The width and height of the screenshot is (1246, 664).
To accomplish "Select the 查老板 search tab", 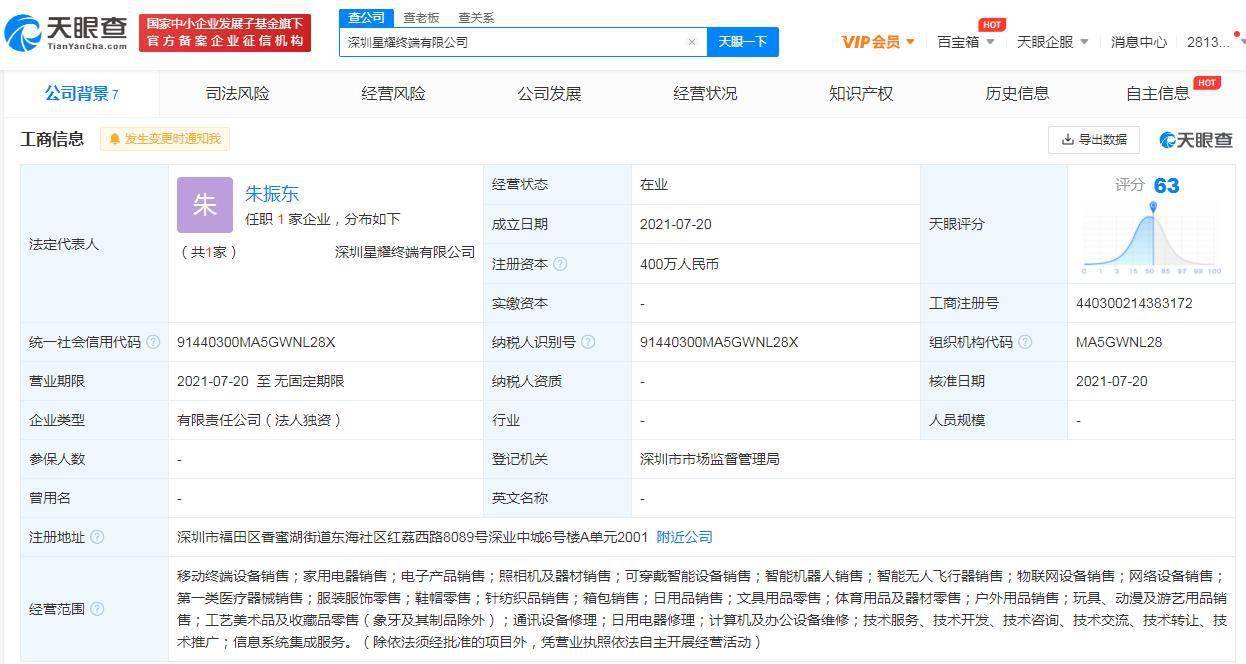I will click(421, 17).
